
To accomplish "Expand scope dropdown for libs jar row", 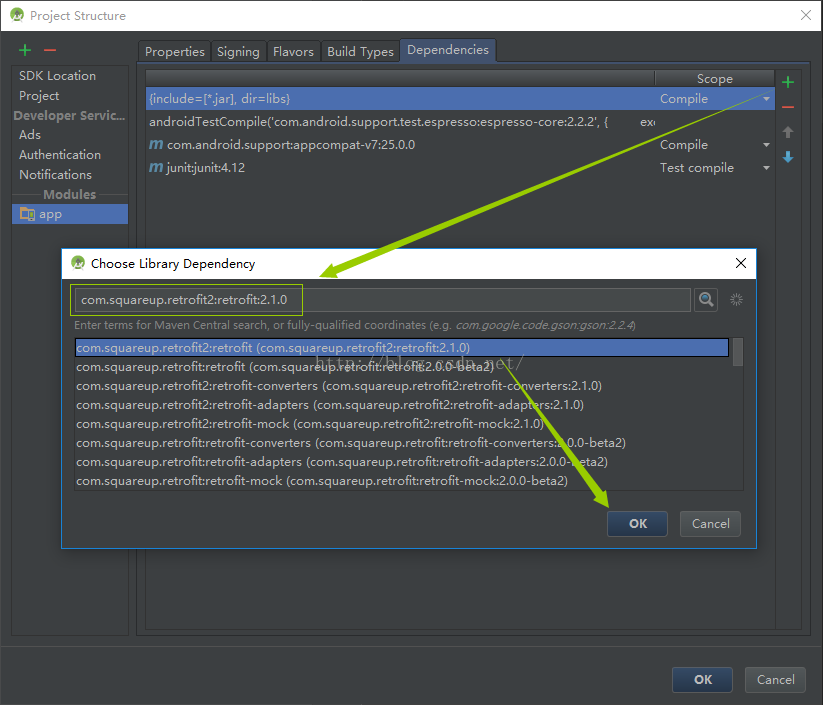I will coord(766,99).
